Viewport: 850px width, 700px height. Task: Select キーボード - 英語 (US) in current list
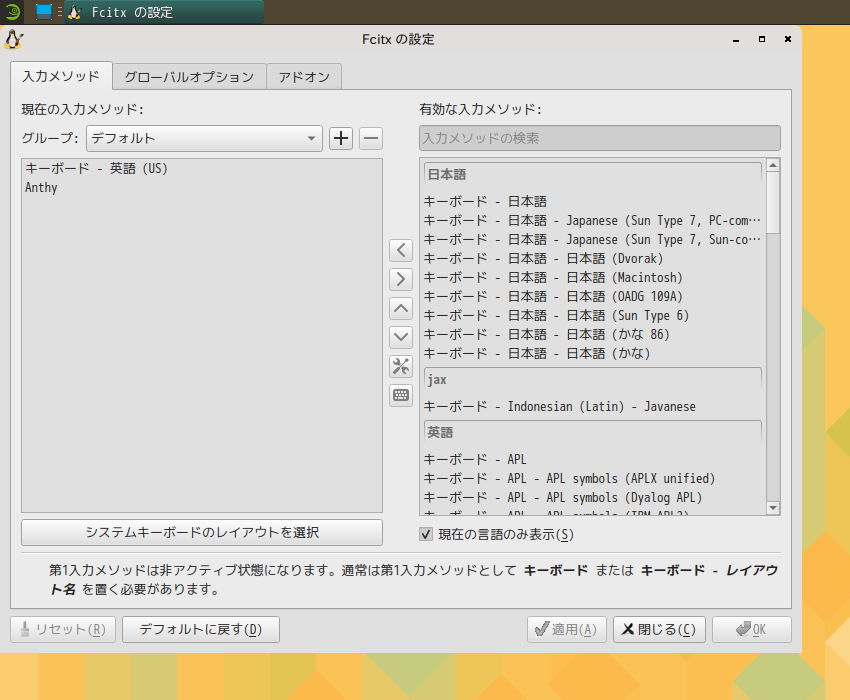pyautogui.click(x=202, y=169)
